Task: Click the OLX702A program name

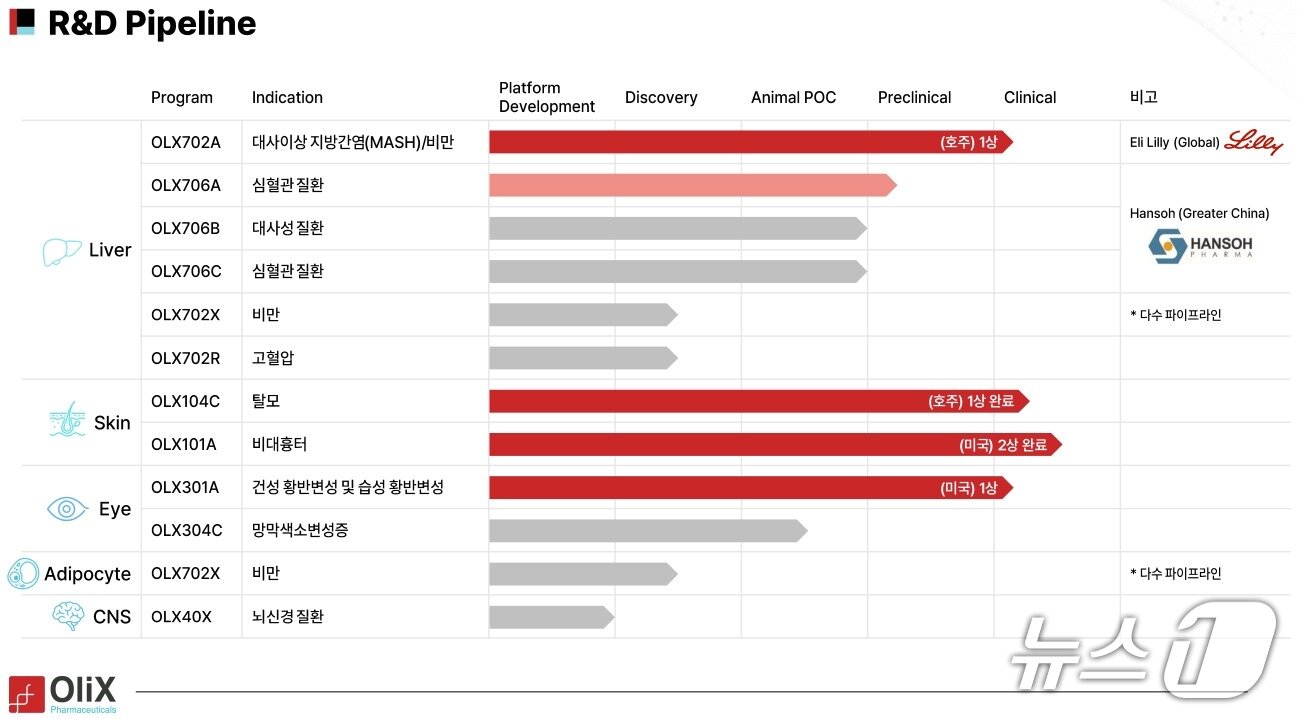Action: 185,142
